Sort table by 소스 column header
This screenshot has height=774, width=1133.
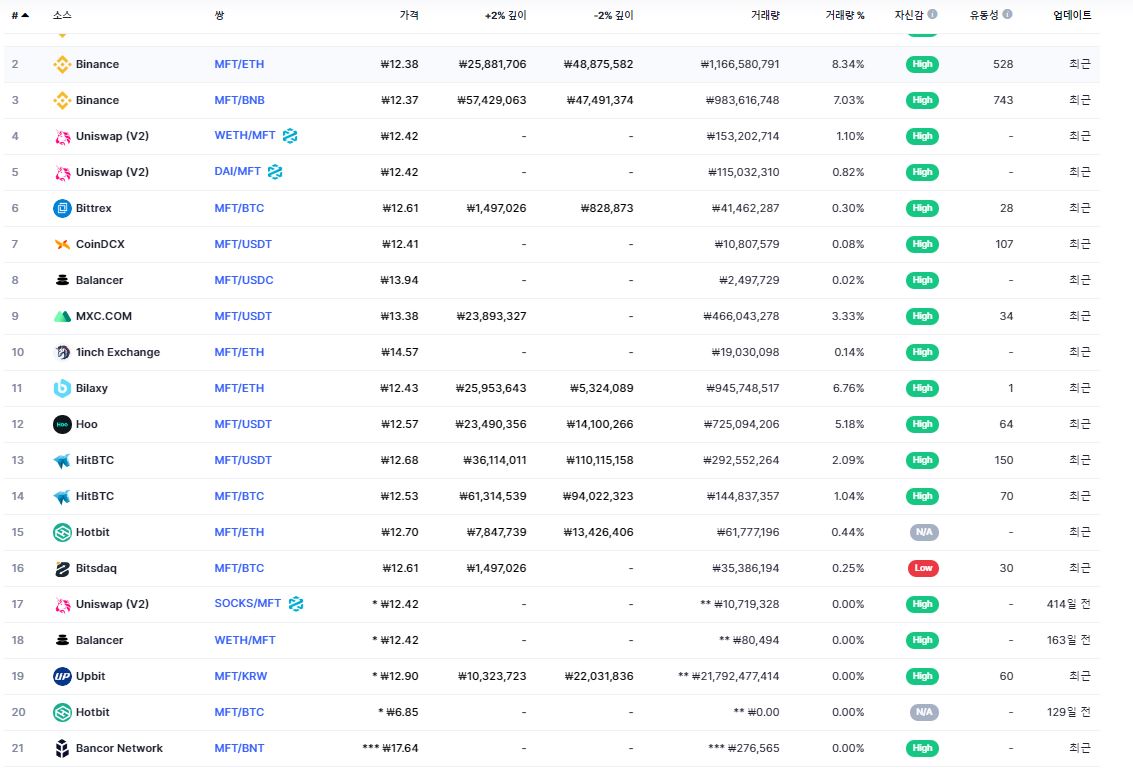point(62,15)
